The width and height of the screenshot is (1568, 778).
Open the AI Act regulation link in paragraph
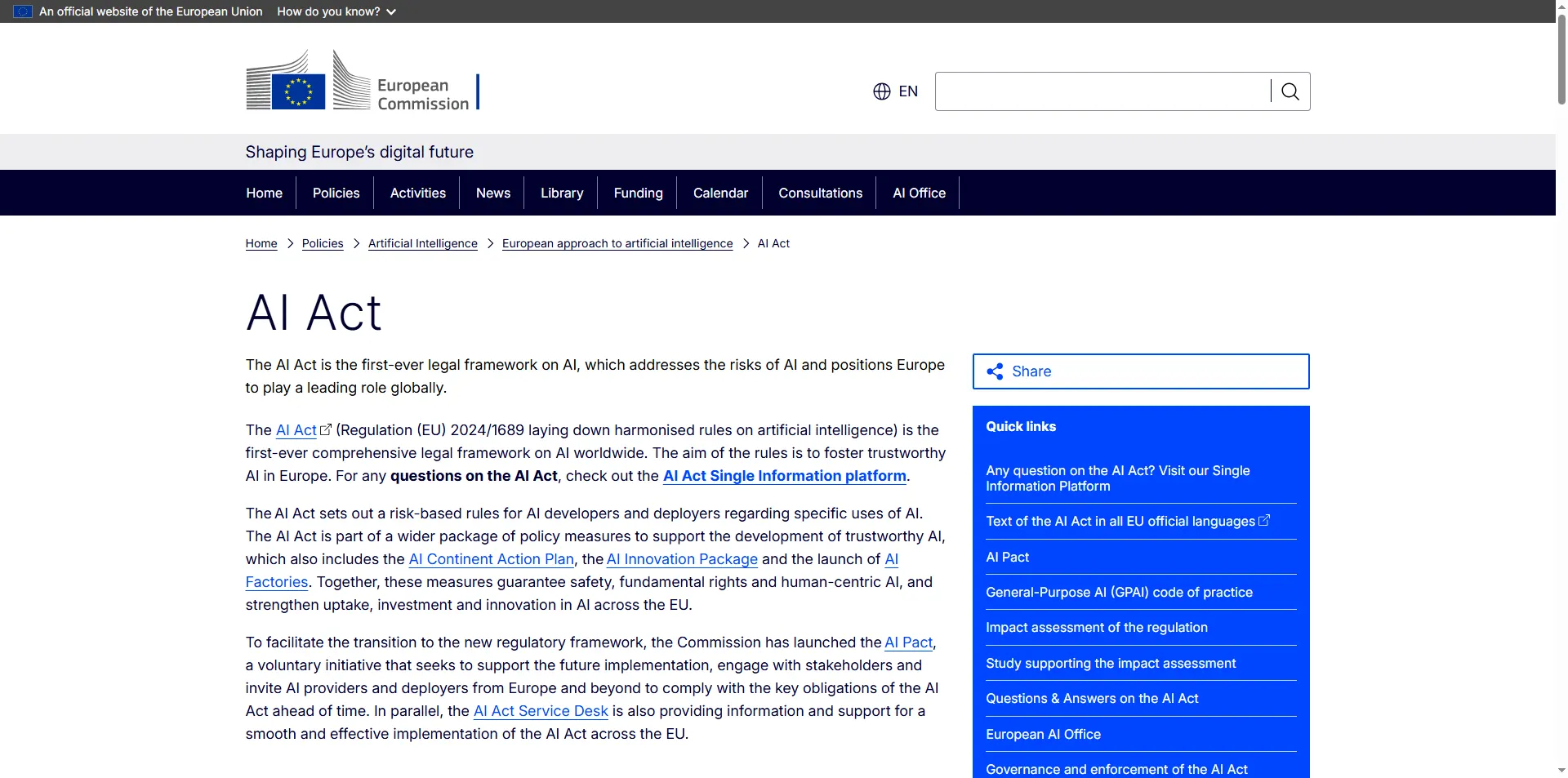click(296, 430)
